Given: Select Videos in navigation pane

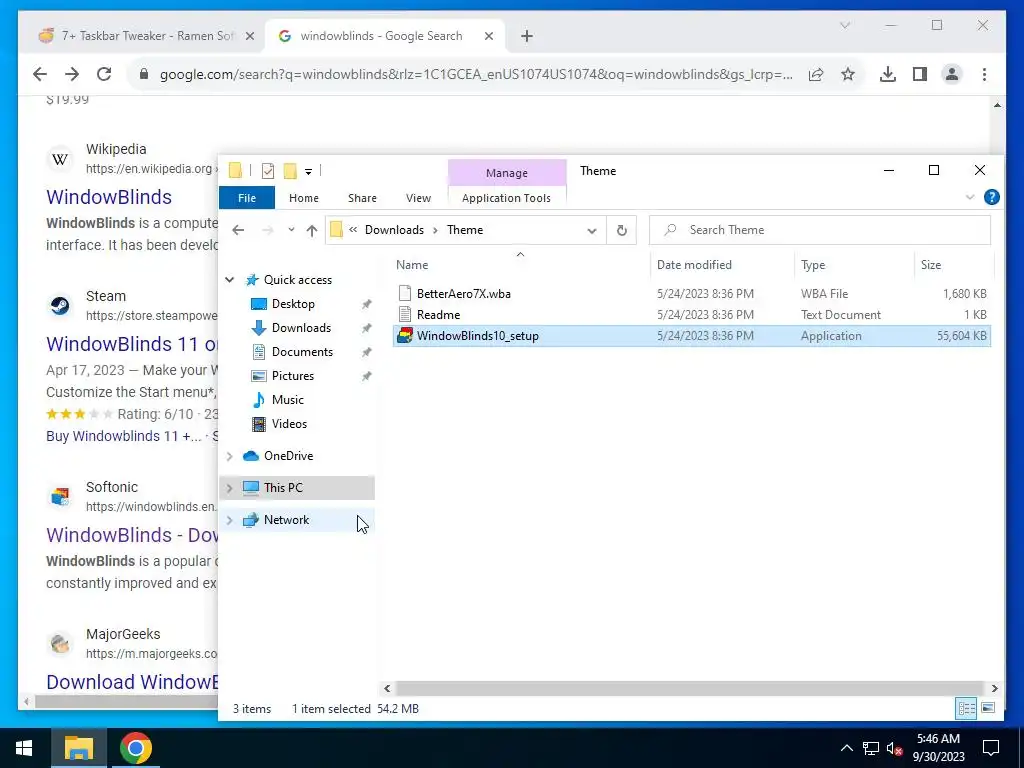Looking at the screenshot, I should pos(289,424).
